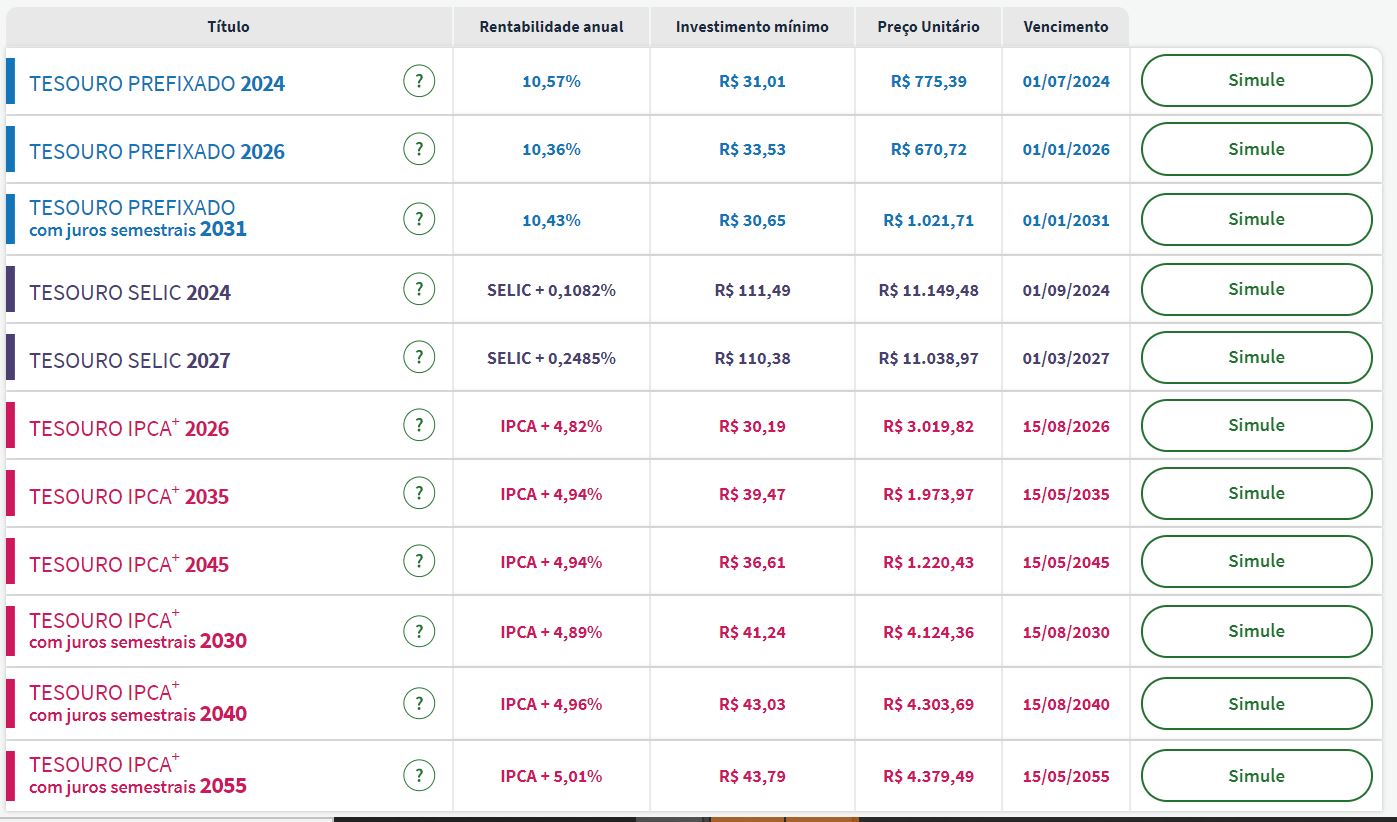Image resolution: width=1397 pixels, height=822 pixels.
Task: Open the TESOURO SELIC 2027 title
Action: pos(130,361)
